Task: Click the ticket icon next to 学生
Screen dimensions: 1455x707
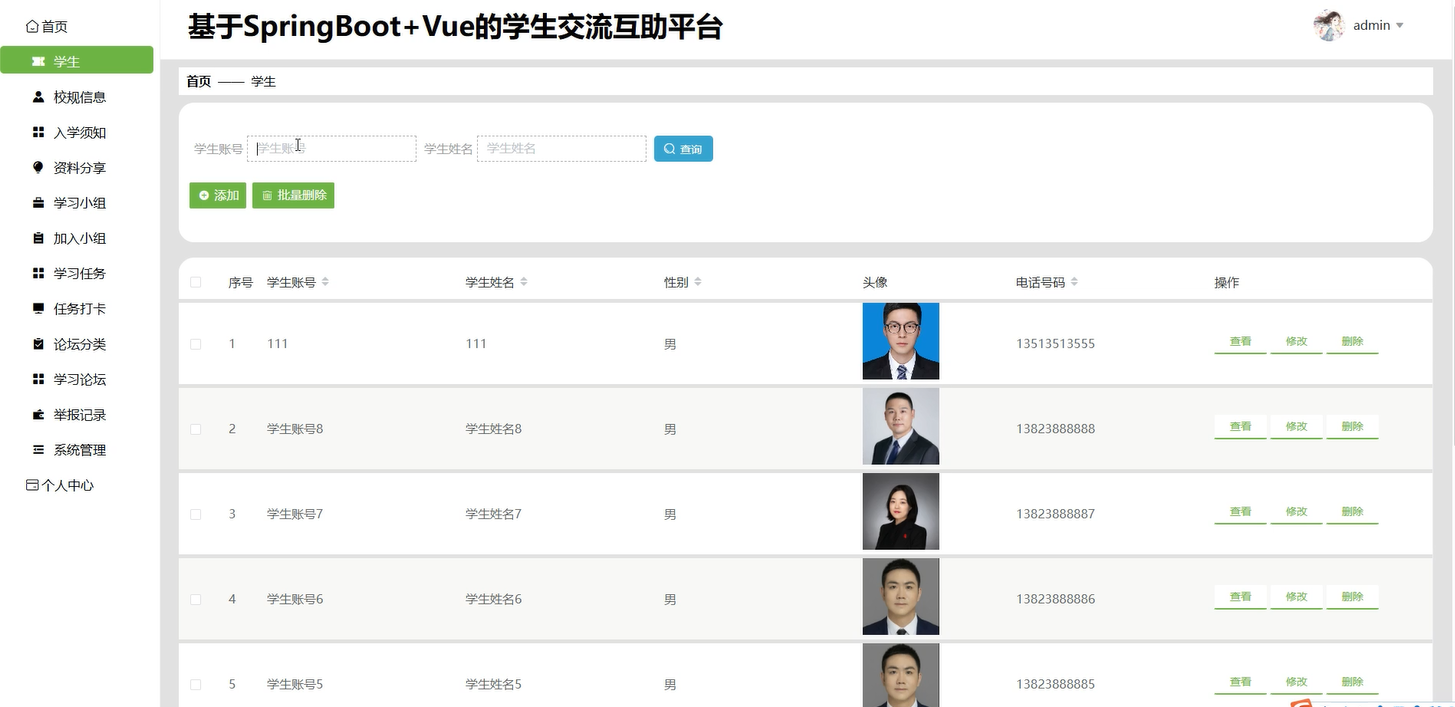Action: click(x=38, y=62)
